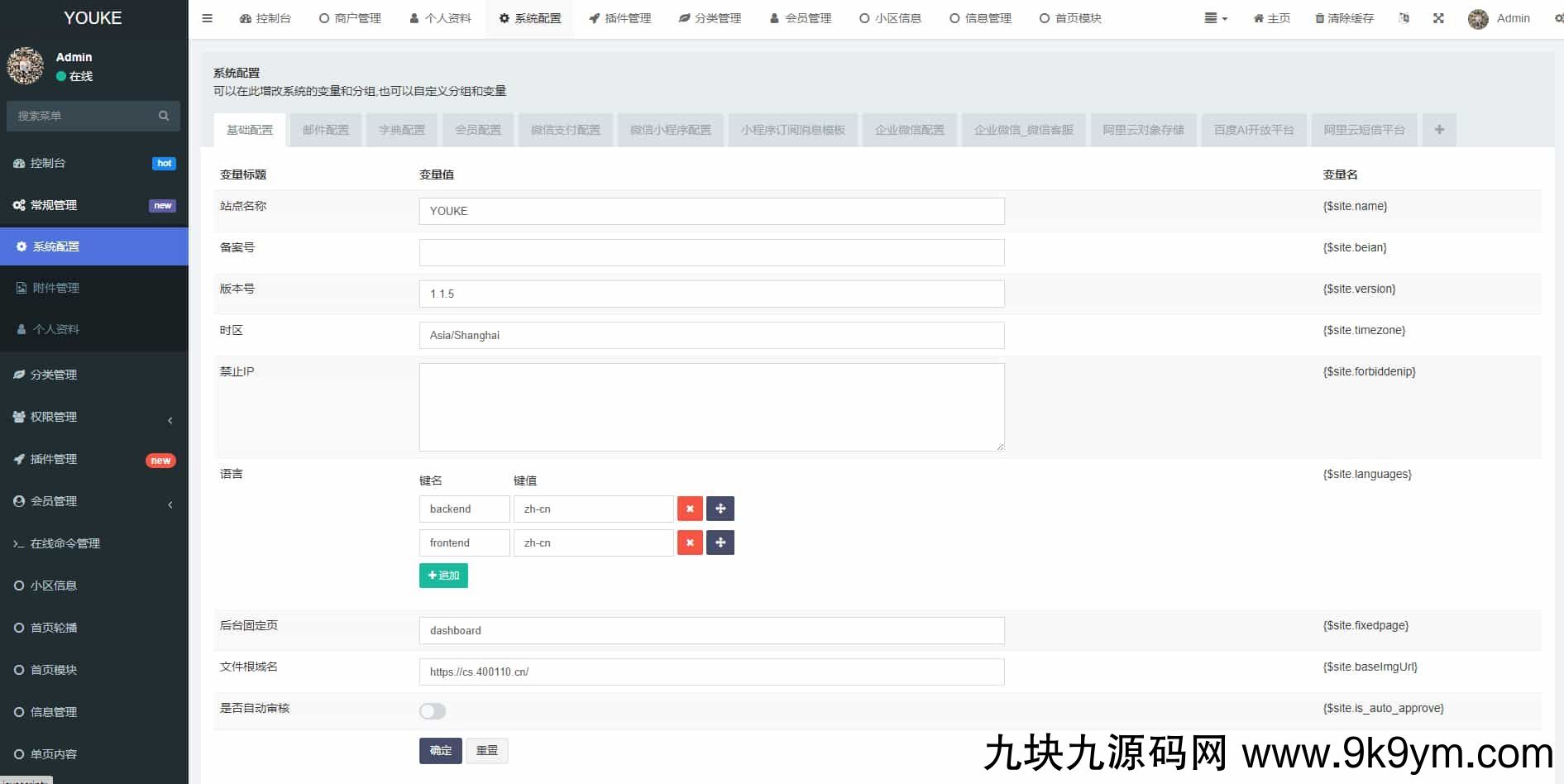1564x784 pixels.
Task: Delete the backend language row
Action: [690, 509]
